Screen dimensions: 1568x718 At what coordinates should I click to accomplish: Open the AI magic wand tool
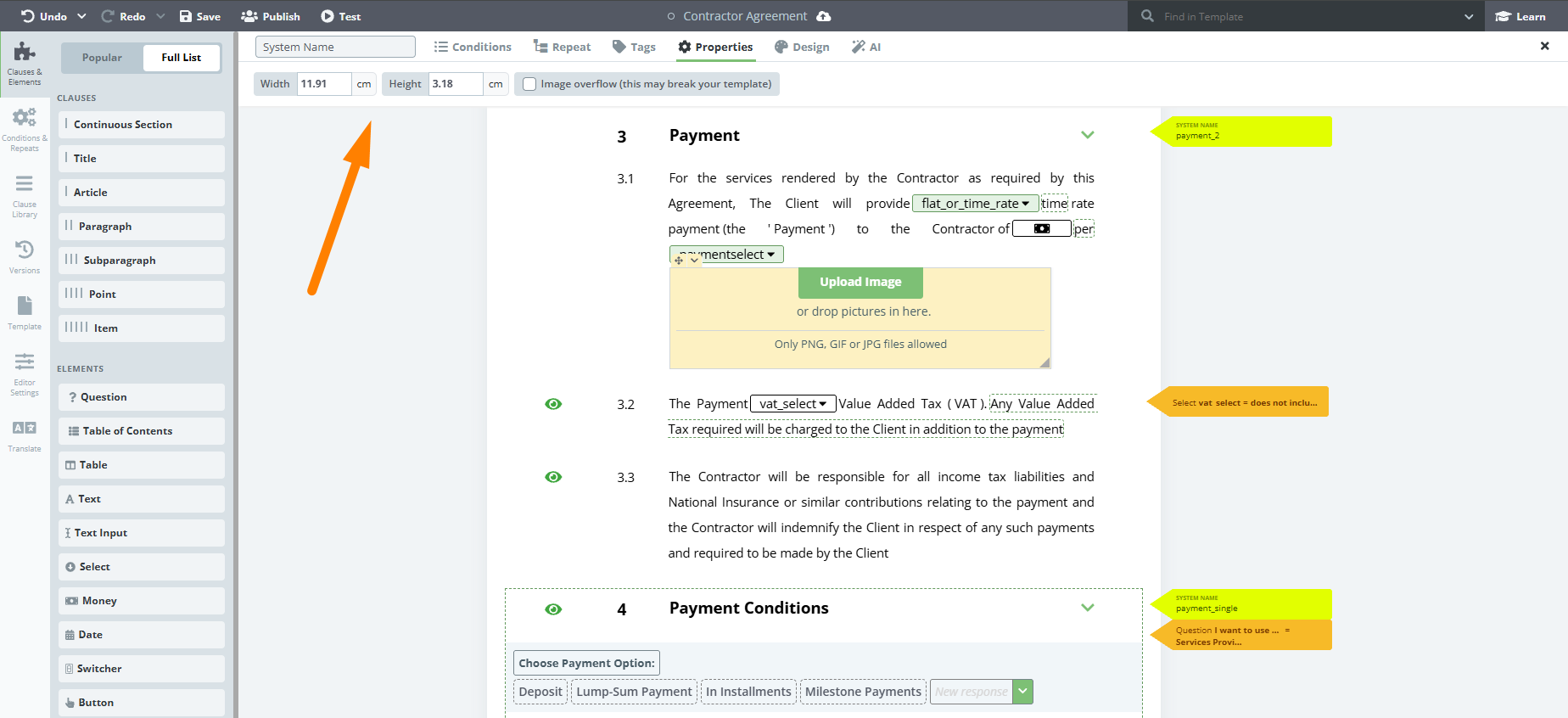[x=866, y=47]
